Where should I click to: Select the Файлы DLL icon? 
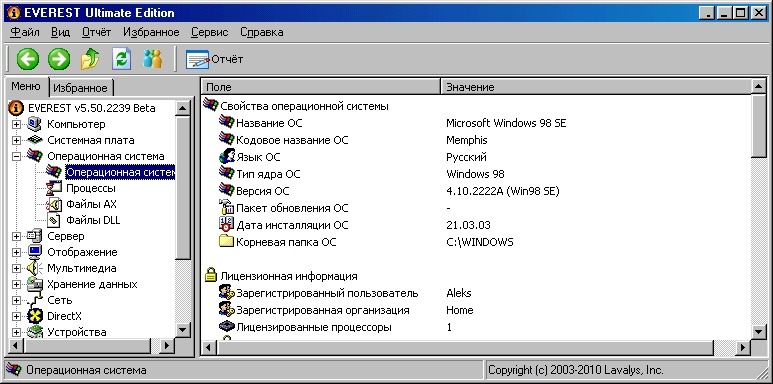53,220
